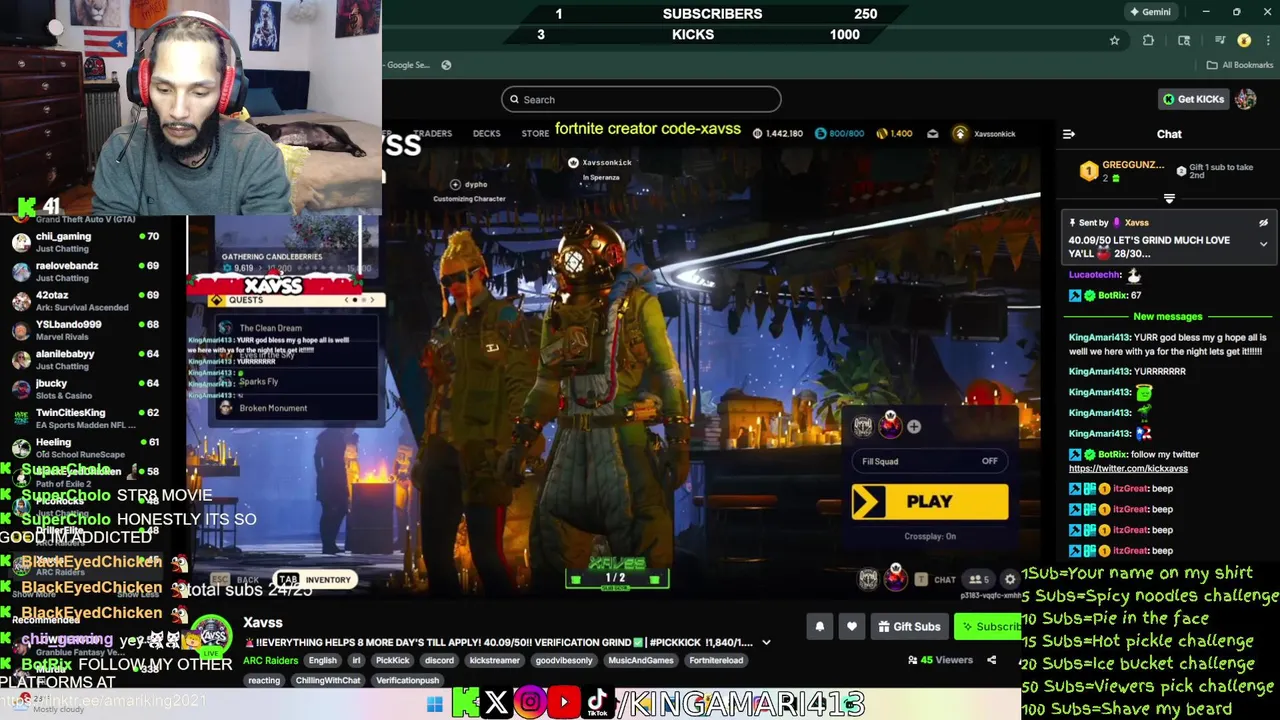1280x720 pixels.
Task: Click the kickstreamer tag
Action: (494, 660)
